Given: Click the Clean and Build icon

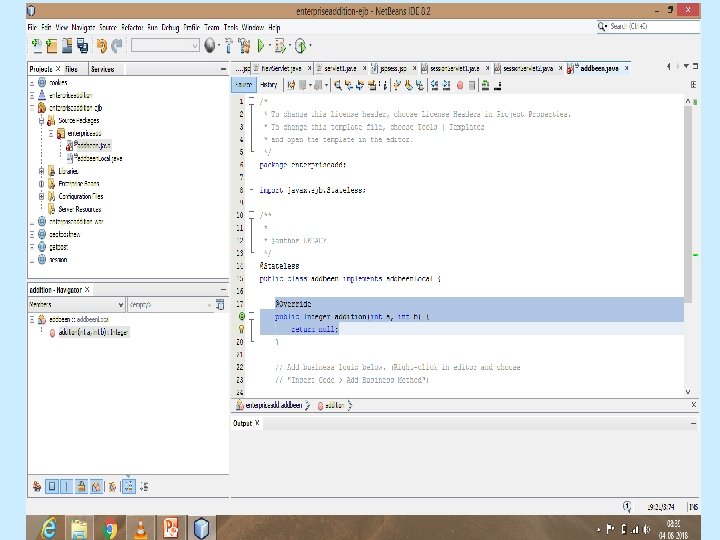Looking at the screenshot, I should tap(244, 45).
